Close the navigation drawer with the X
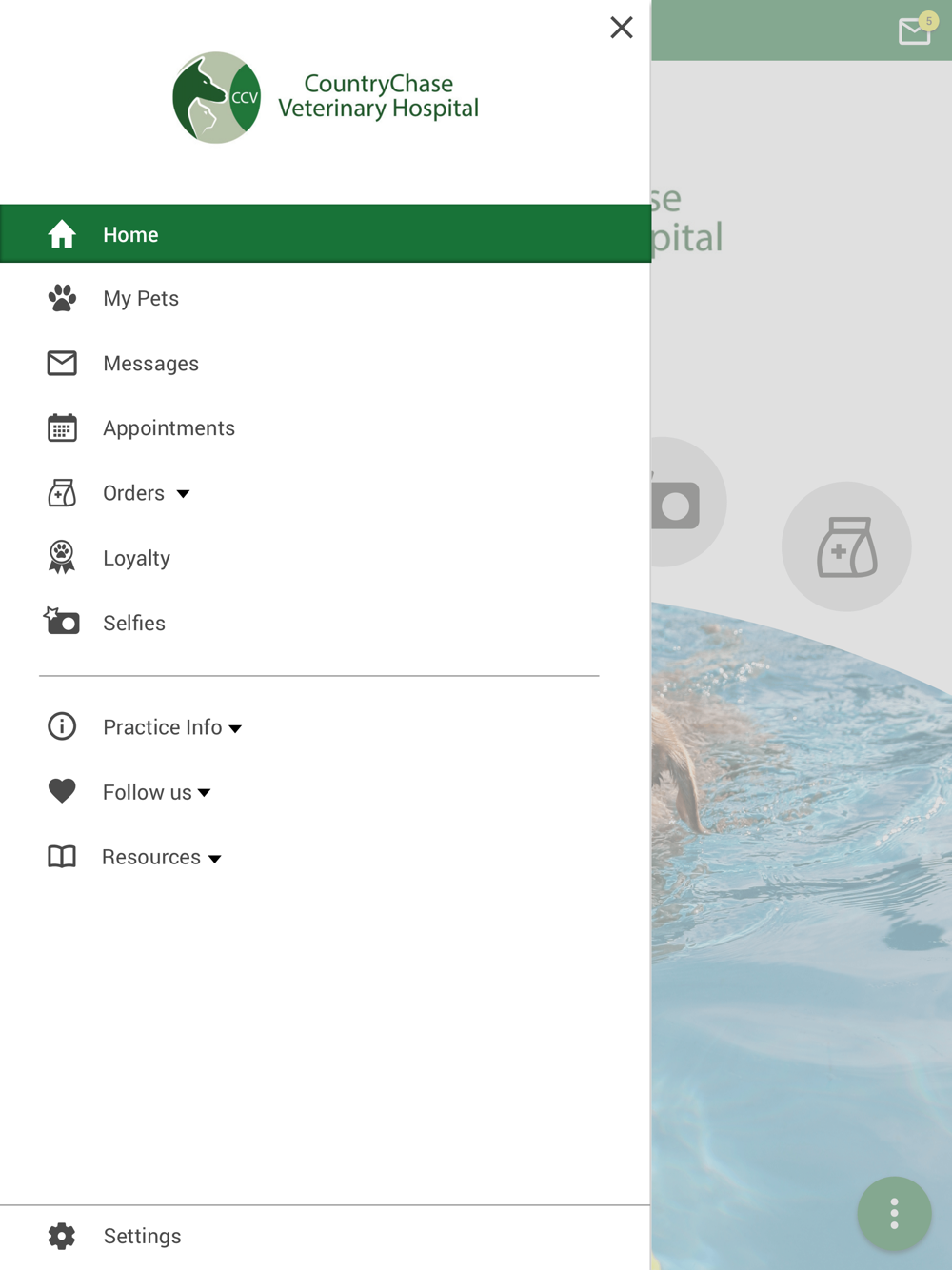This screenshot has height=1270, width=952. pos(622,28)
